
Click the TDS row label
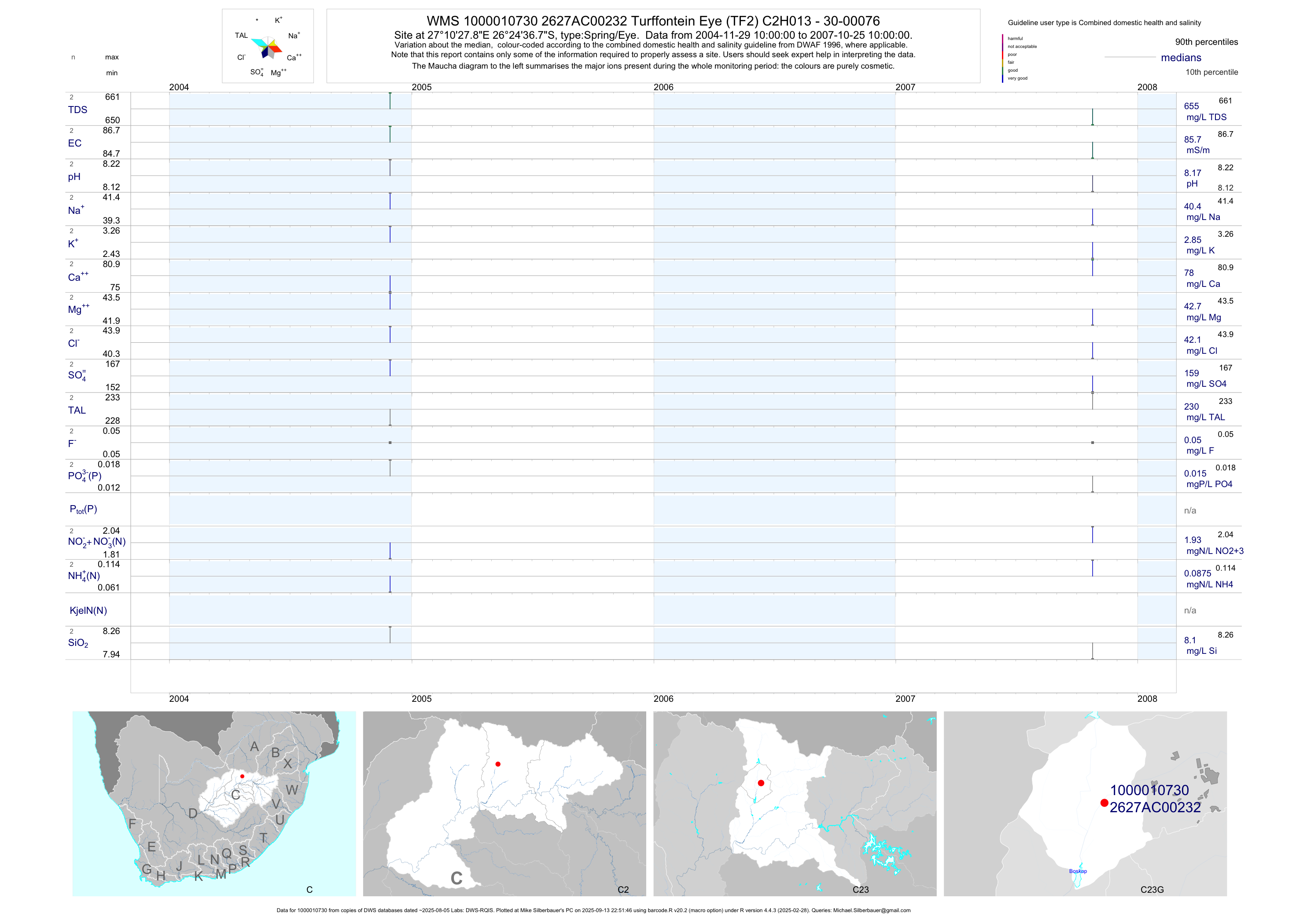pyautogui.click(x=77, y=110)
